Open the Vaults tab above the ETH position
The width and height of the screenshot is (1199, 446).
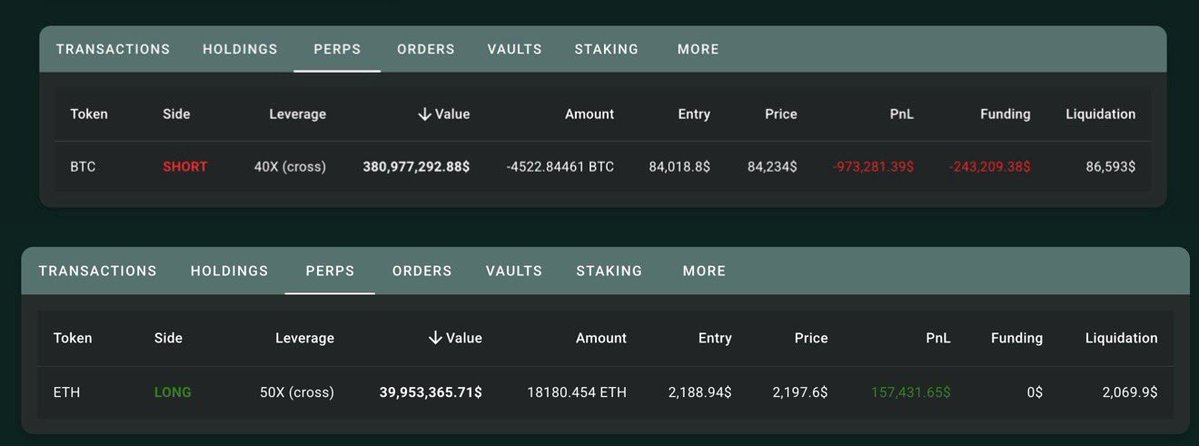[514, 271]
